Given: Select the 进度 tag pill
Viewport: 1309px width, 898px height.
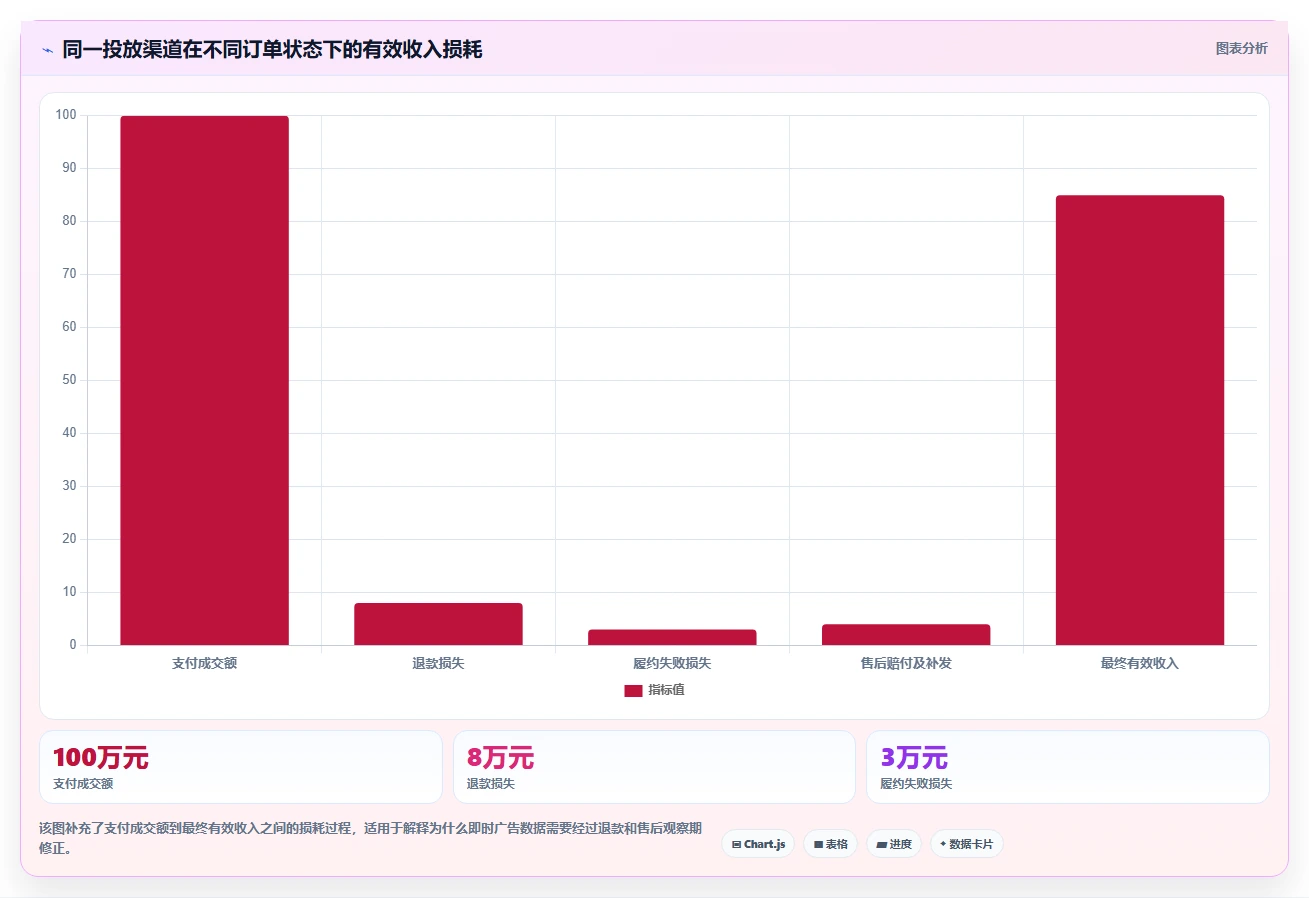Looking at the screenshot, I should 894,844.
